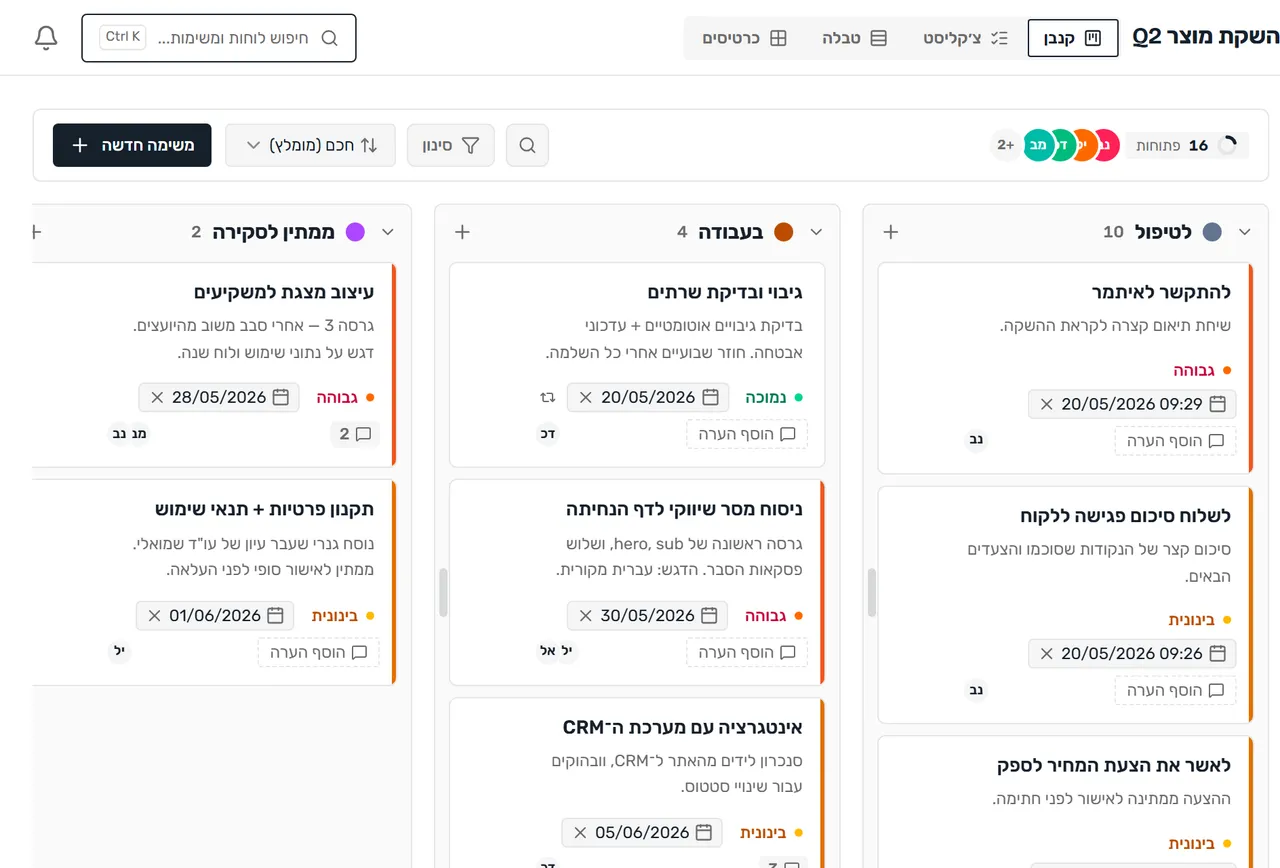The height and width of the screenshot is (868, 1280).
Task: Switch to the כרטיסים view tab
Action: (x=745, y=38)
